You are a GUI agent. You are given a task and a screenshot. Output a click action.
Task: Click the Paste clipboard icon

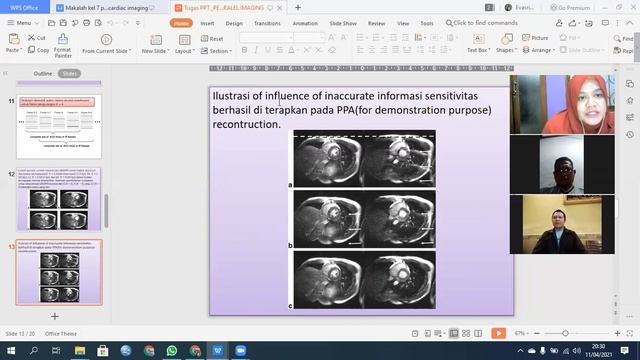[13, 39]
